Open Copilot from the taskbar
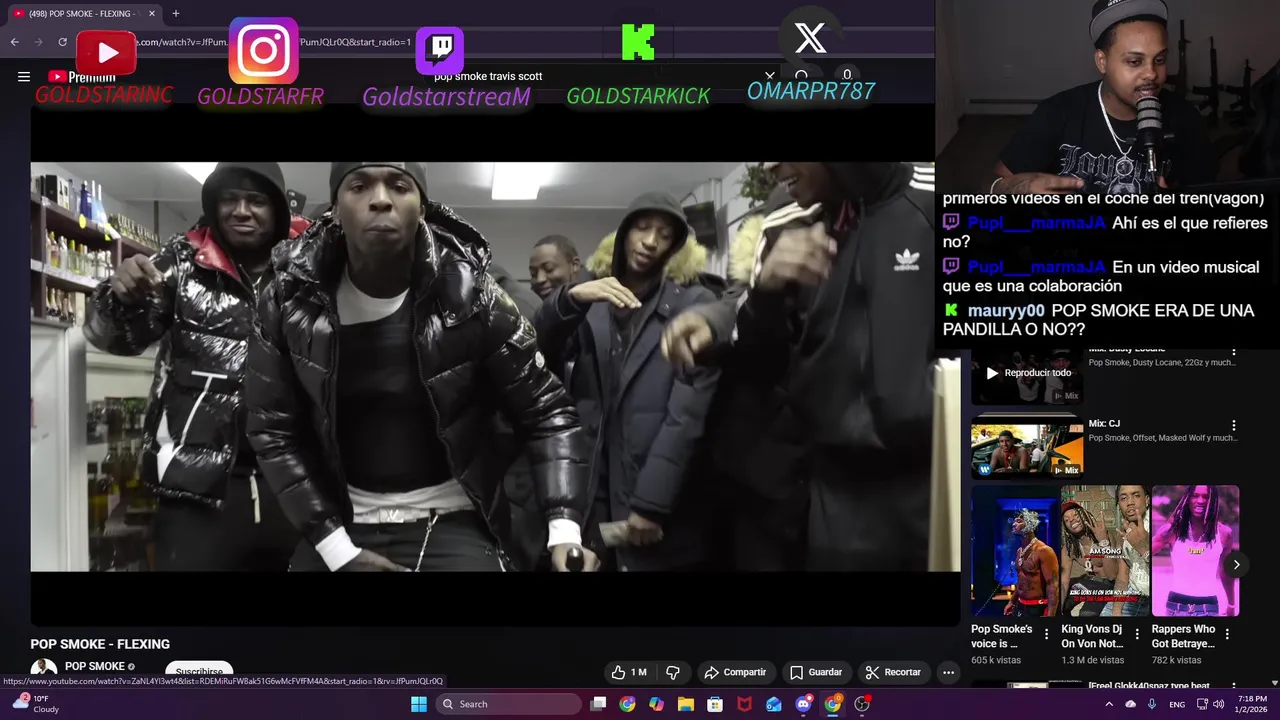Viewport: 1280px width, 720px height. point(656,704)
